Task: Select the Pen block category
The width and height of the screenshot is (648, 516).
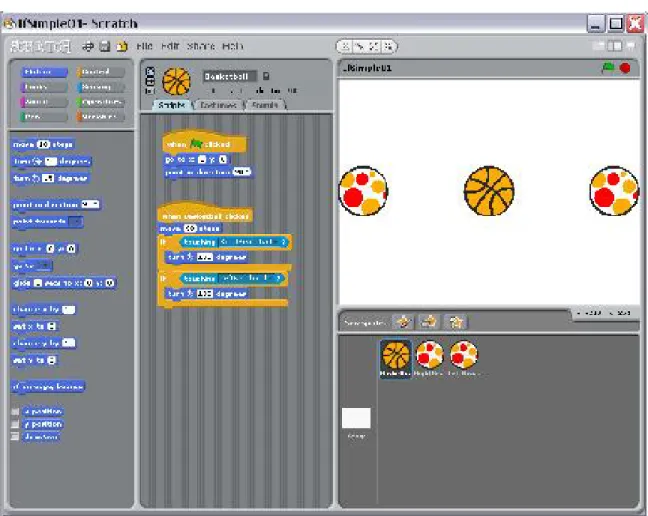Action: [x=44, y=117]
